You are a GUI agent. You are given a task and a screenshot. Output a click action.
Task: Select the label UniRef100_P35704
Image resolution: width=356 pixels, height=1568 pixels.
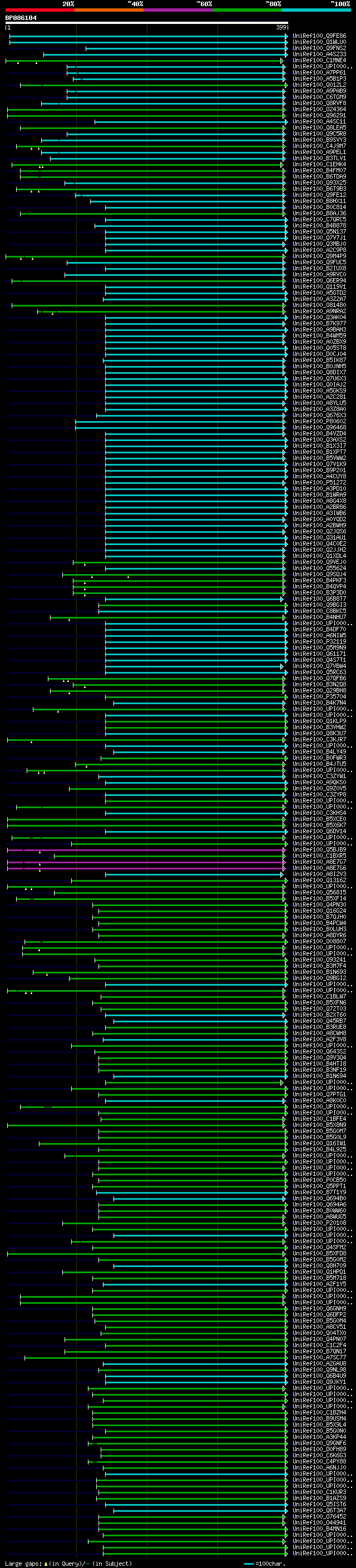[319, 696]
